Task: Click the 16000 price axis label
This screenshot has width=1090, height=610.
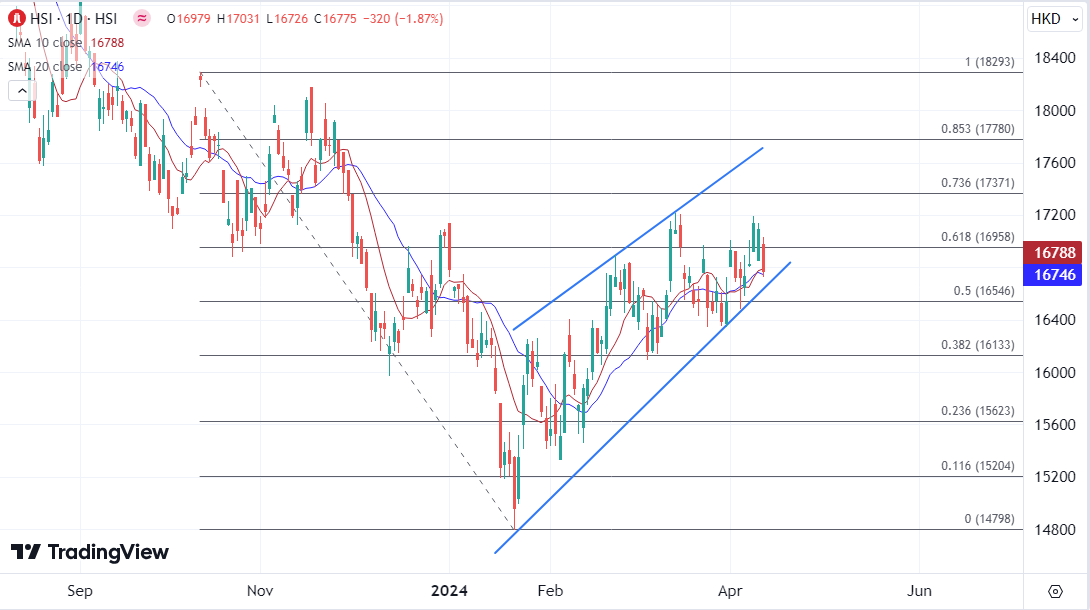Action: click(1055, 372)
